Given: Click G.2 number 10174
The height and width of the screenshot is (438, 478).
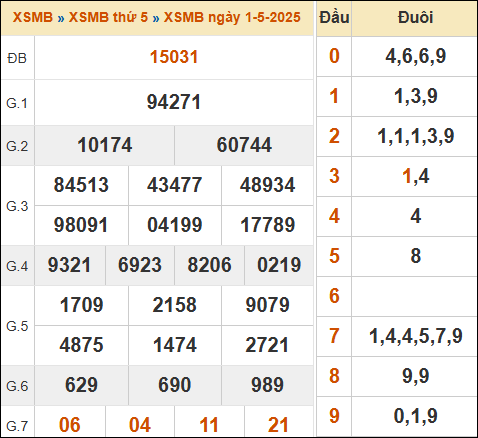Looking at the screenshot, I should click(105, 145).
